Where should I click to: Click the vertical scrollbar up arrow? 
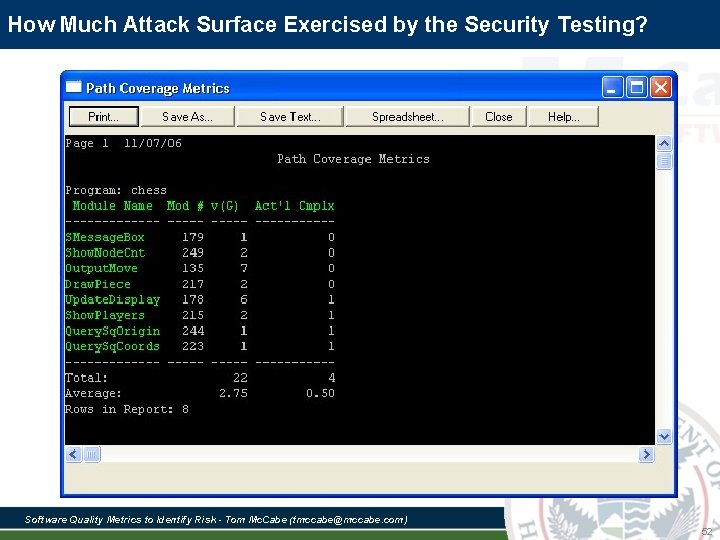pyautogui.click(x=664, y=144)
